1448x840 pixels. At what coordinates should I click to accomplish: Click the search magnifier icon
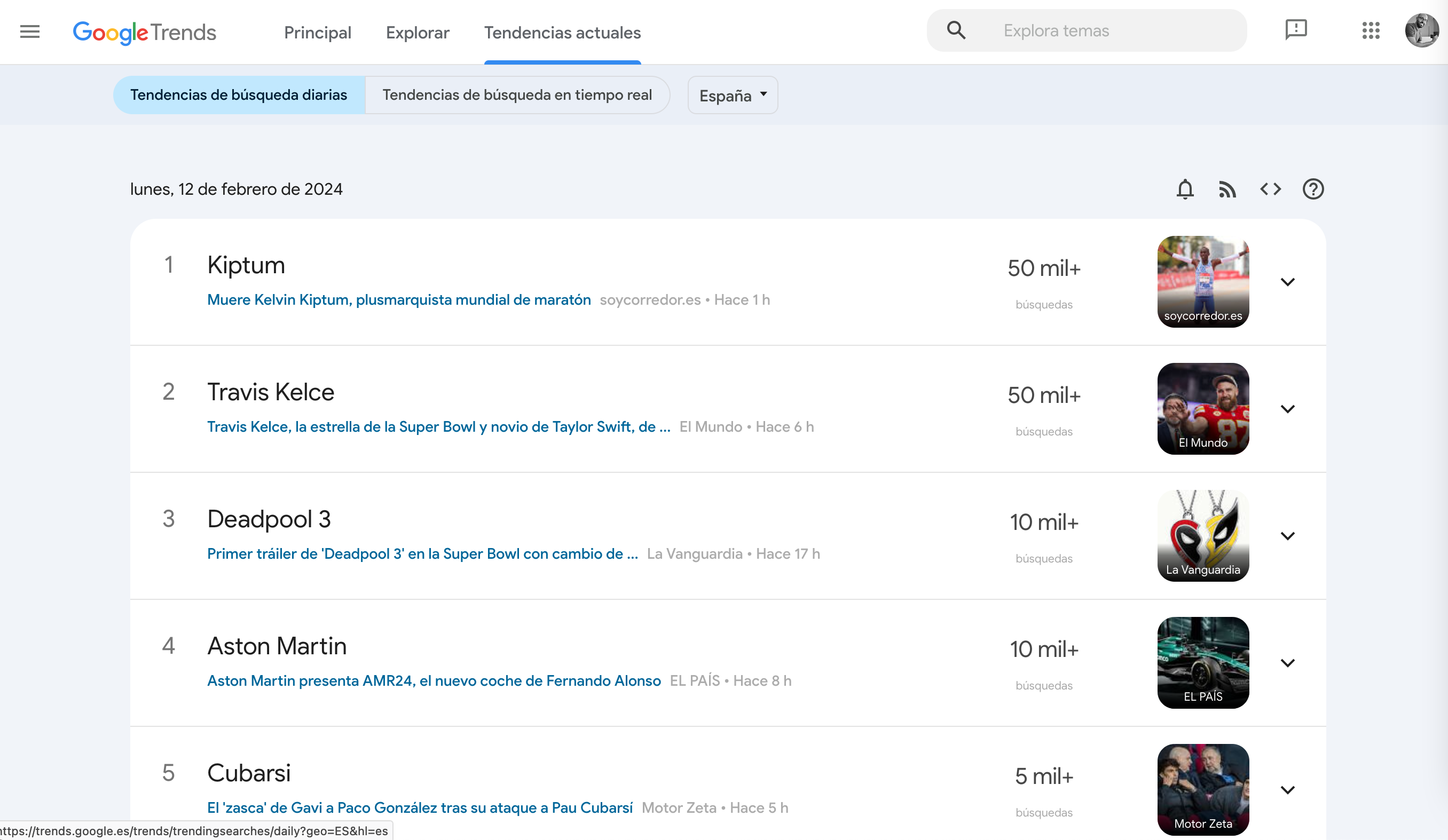[956, 30]
